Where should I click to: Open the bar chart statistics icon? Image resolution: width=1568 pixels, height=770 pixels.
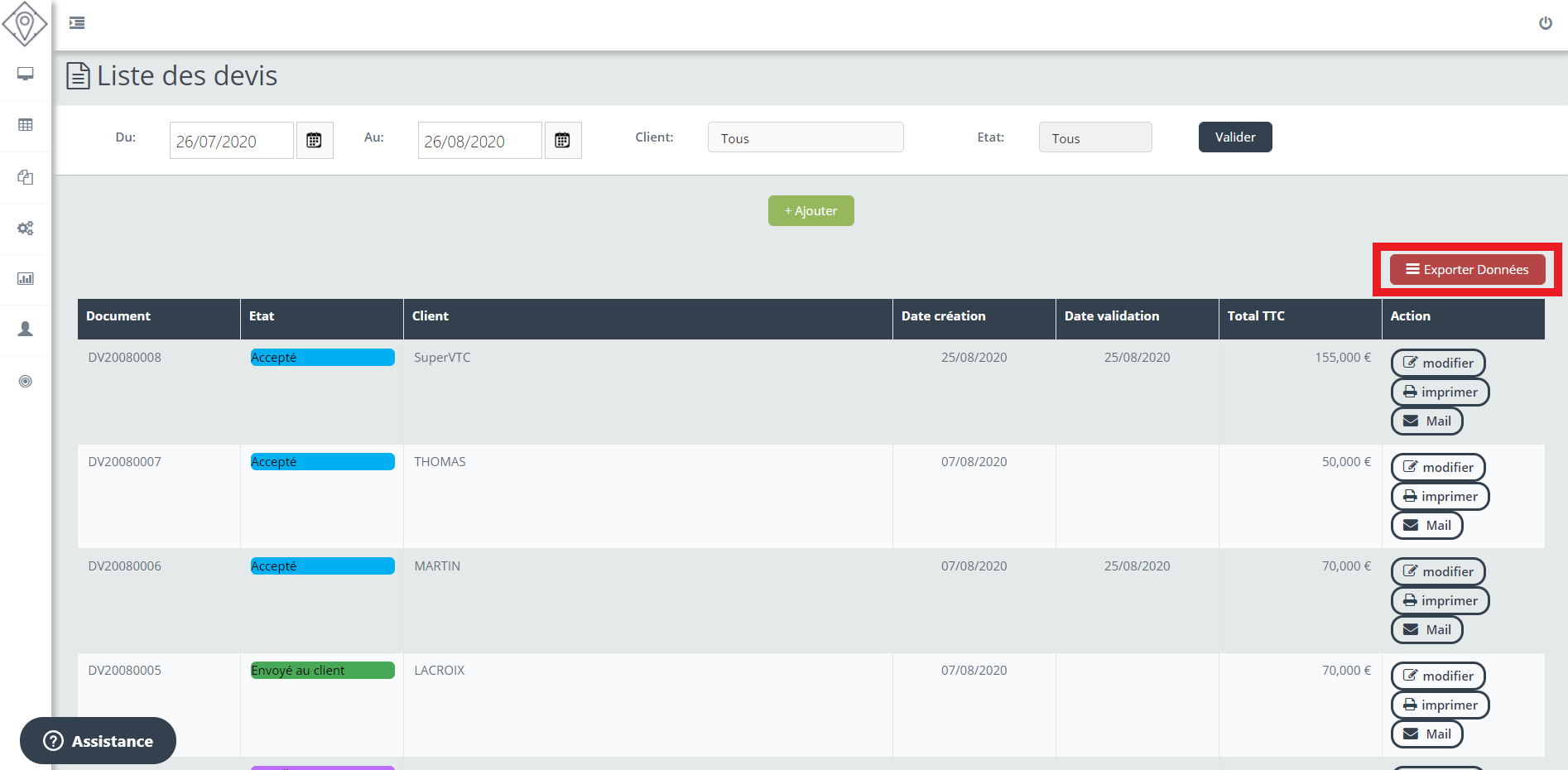(26, 279)
